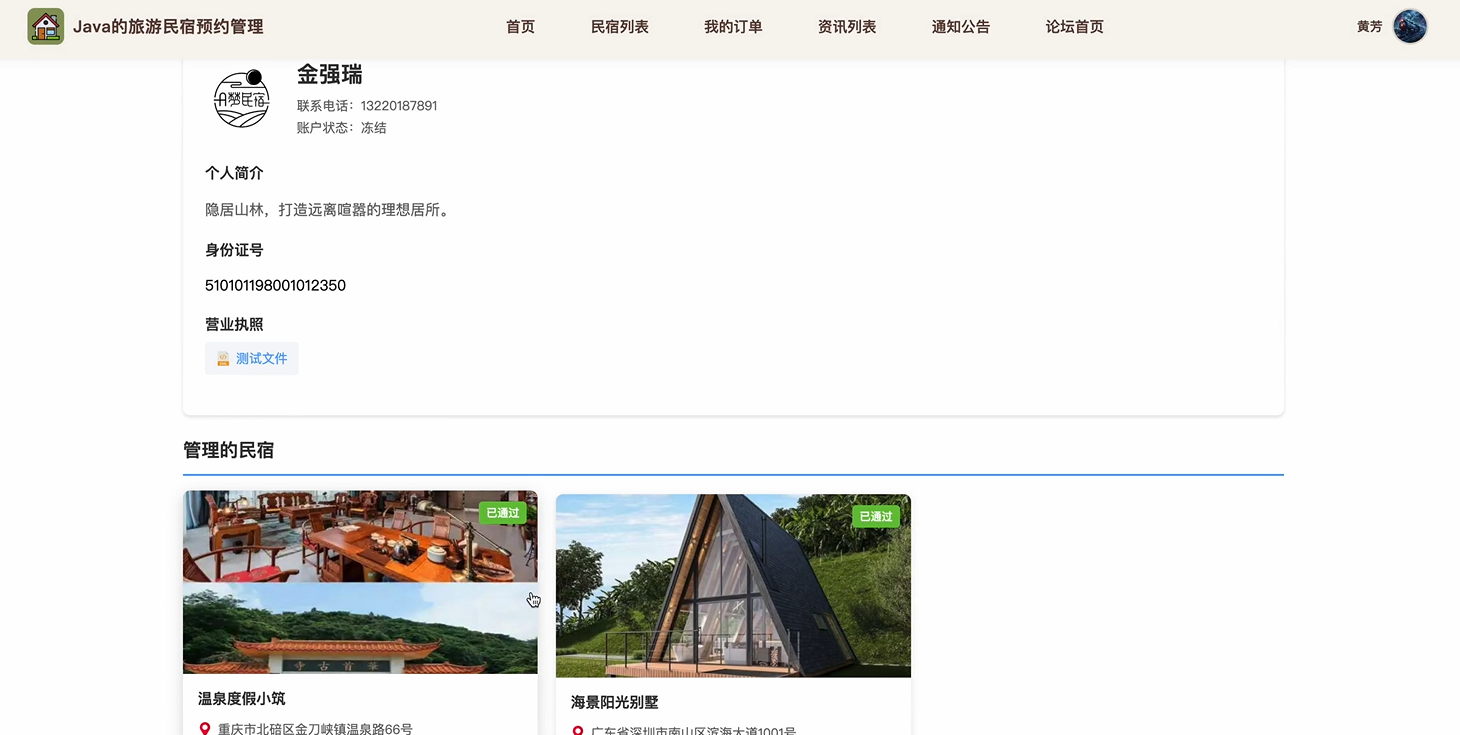Viewport: 1460px width, 735px height.
Task: Click the 已通过 badge on 海景阳光别墅 card
Action: (x=874, y=516)
